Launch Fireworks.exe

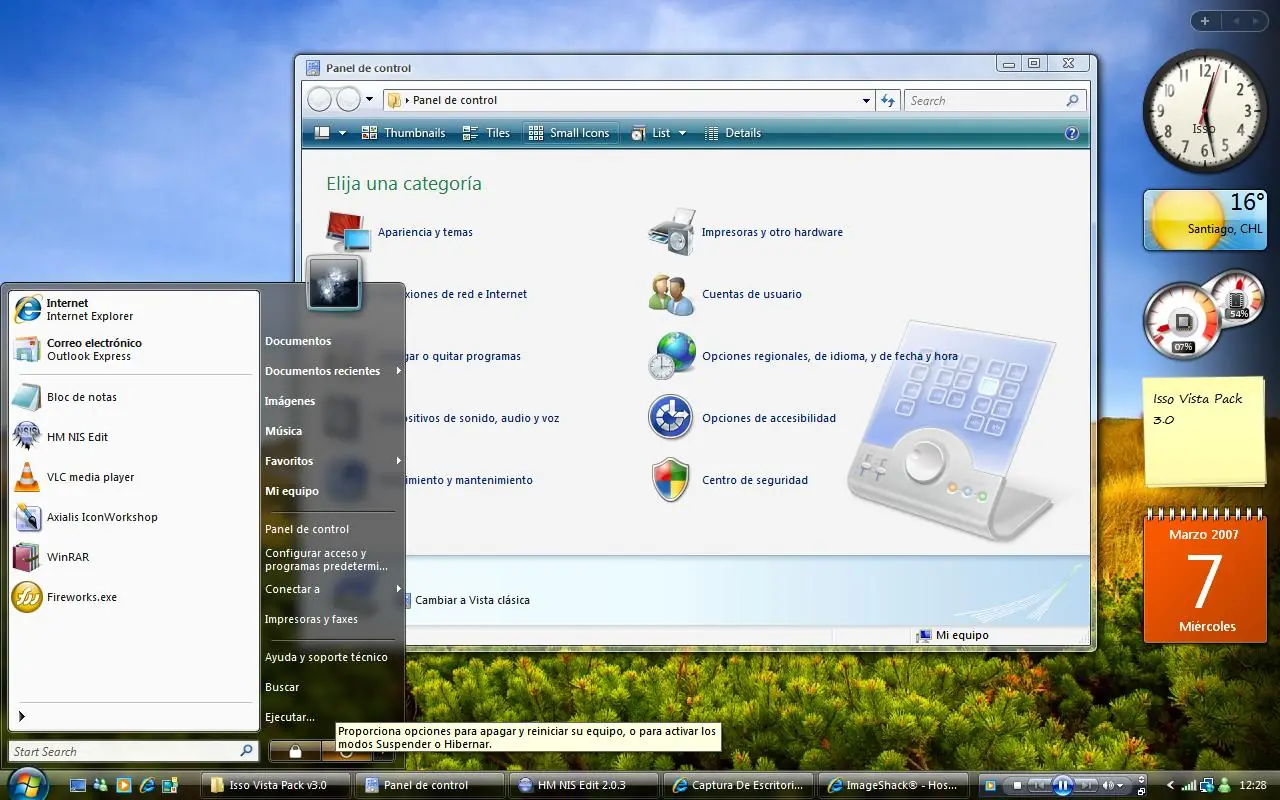point(132,597)
